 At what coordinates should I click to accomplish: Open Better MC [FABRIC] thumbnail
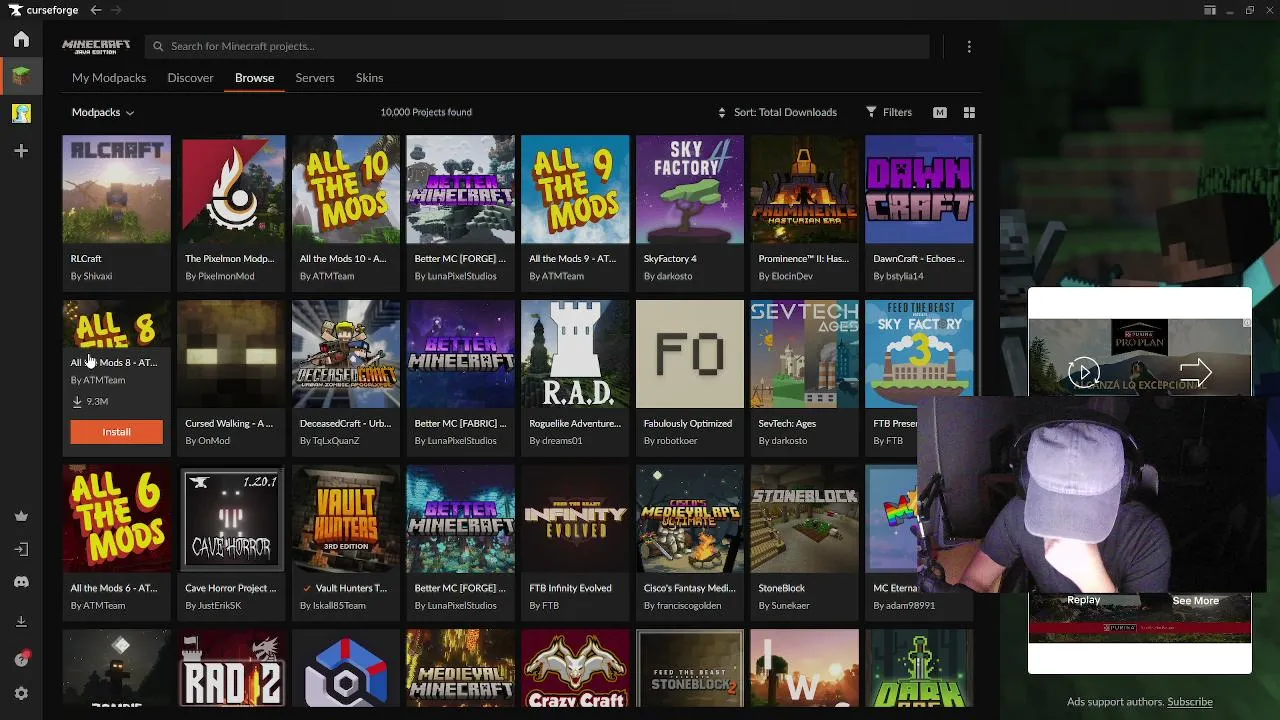[460, 355]
